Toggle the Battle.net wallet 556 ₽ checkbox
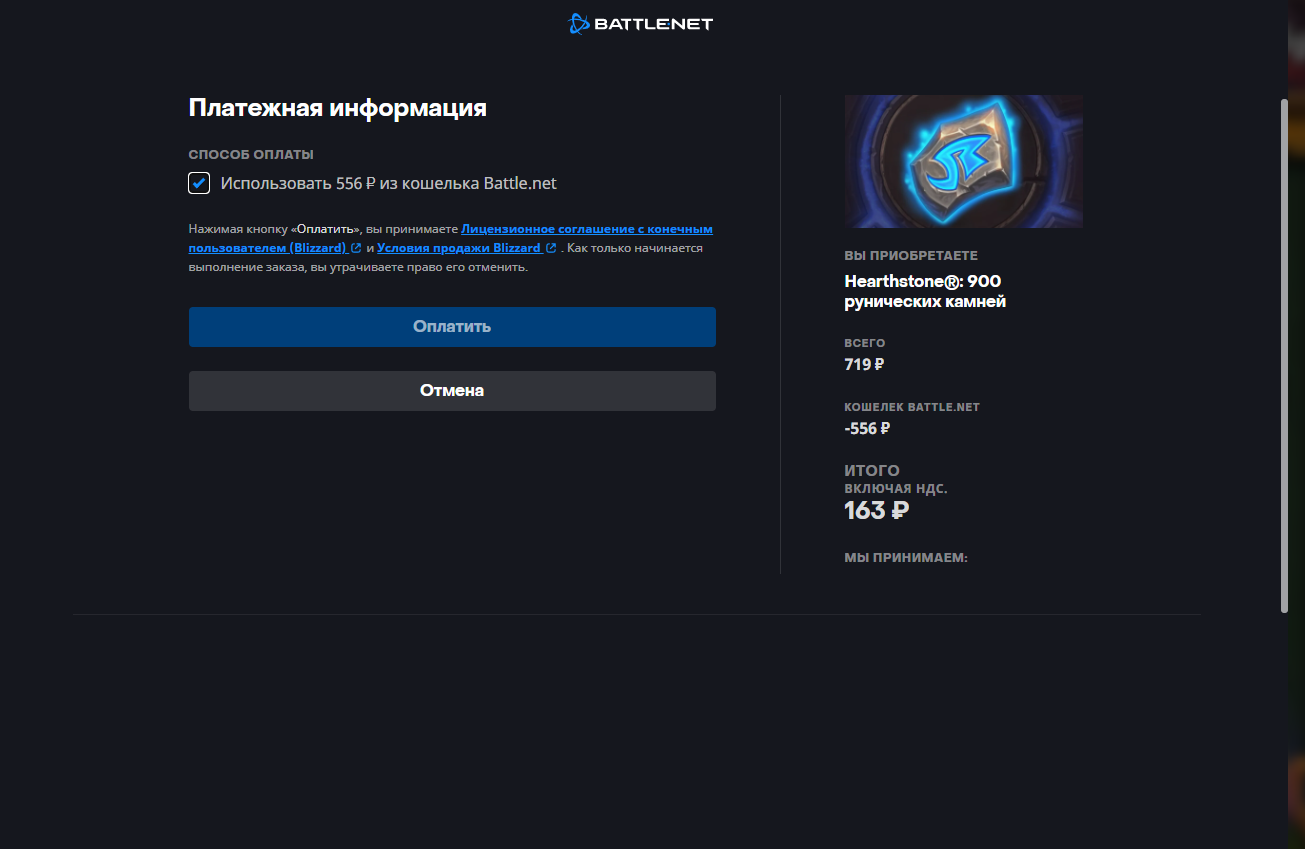1305x849 pixels. tap(199, 183)
